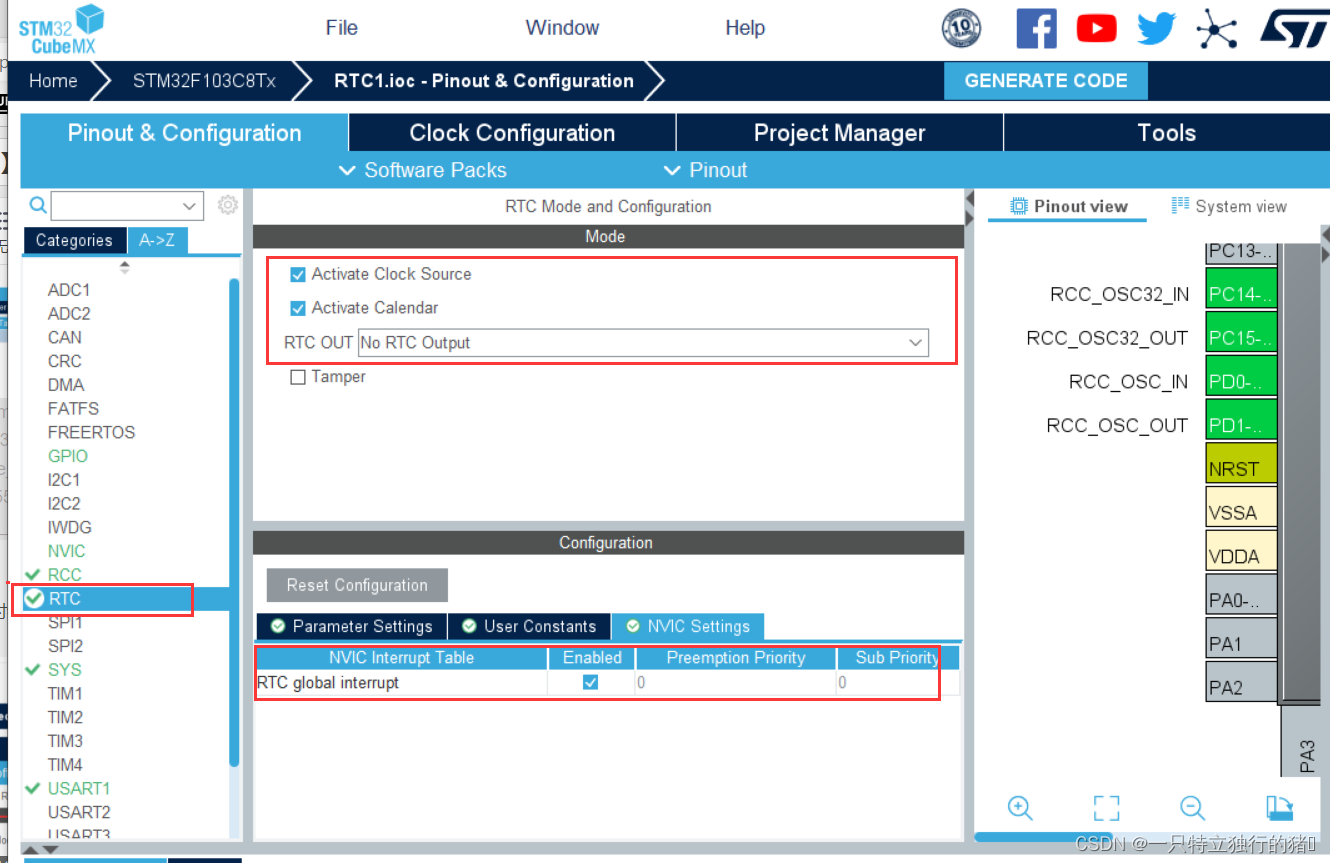
Task: Click the Preemption Priority column header
Action: pos(736,658)
